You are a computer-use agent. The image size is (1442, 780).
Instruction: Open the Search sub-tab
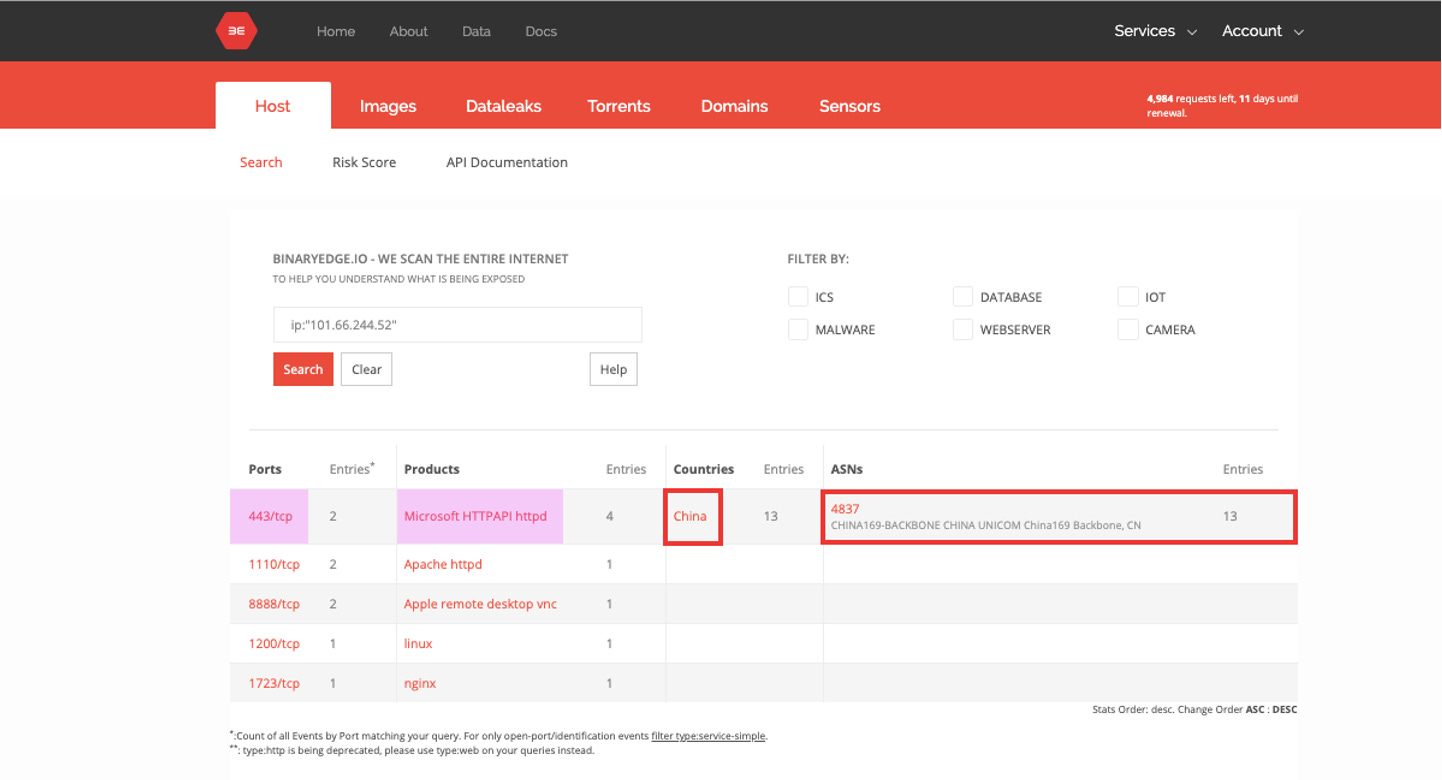pos(261,162)
